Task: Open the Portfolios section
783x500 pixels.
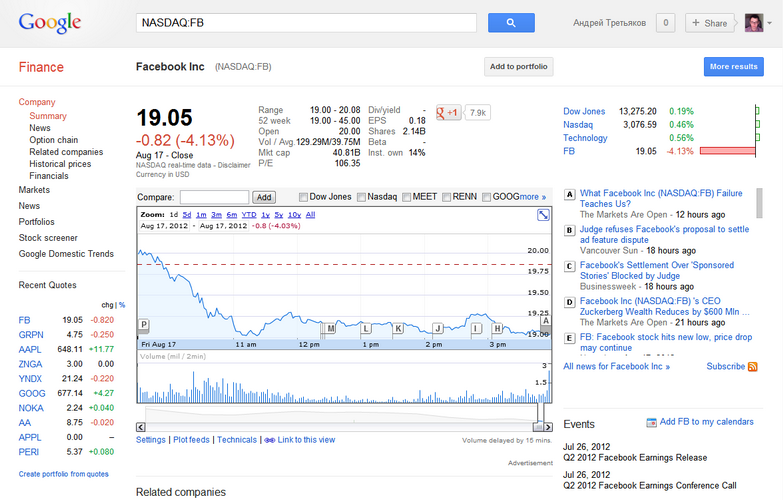Action: [36, 222]
